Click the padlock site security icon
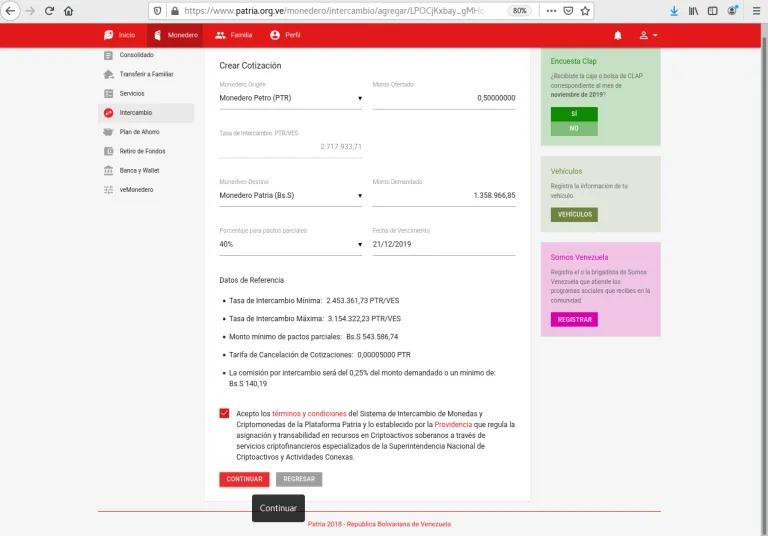768x536 pixels. (174, 11)
